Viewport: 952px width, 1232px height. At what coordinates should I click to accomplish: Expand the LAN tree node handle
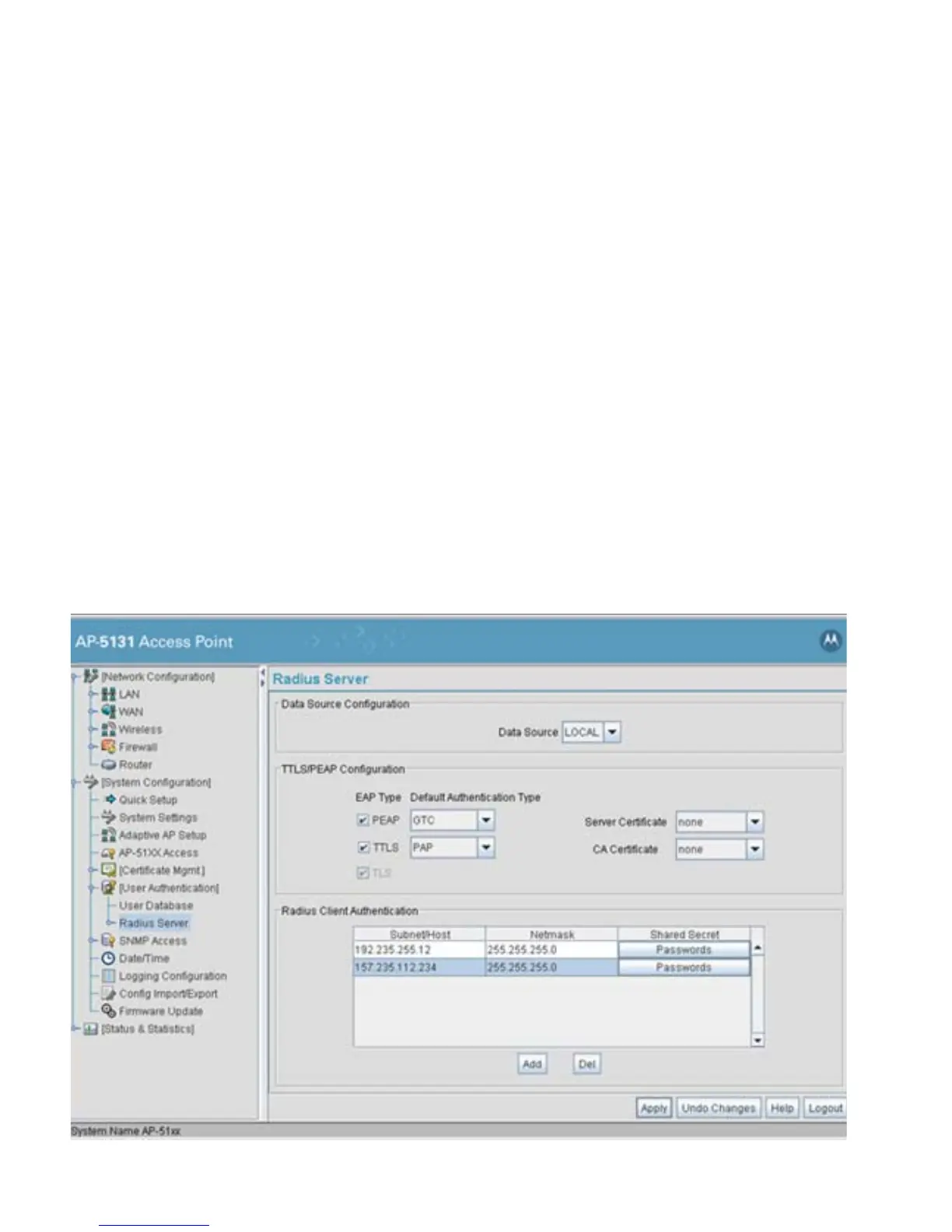[x=93, y=695]
